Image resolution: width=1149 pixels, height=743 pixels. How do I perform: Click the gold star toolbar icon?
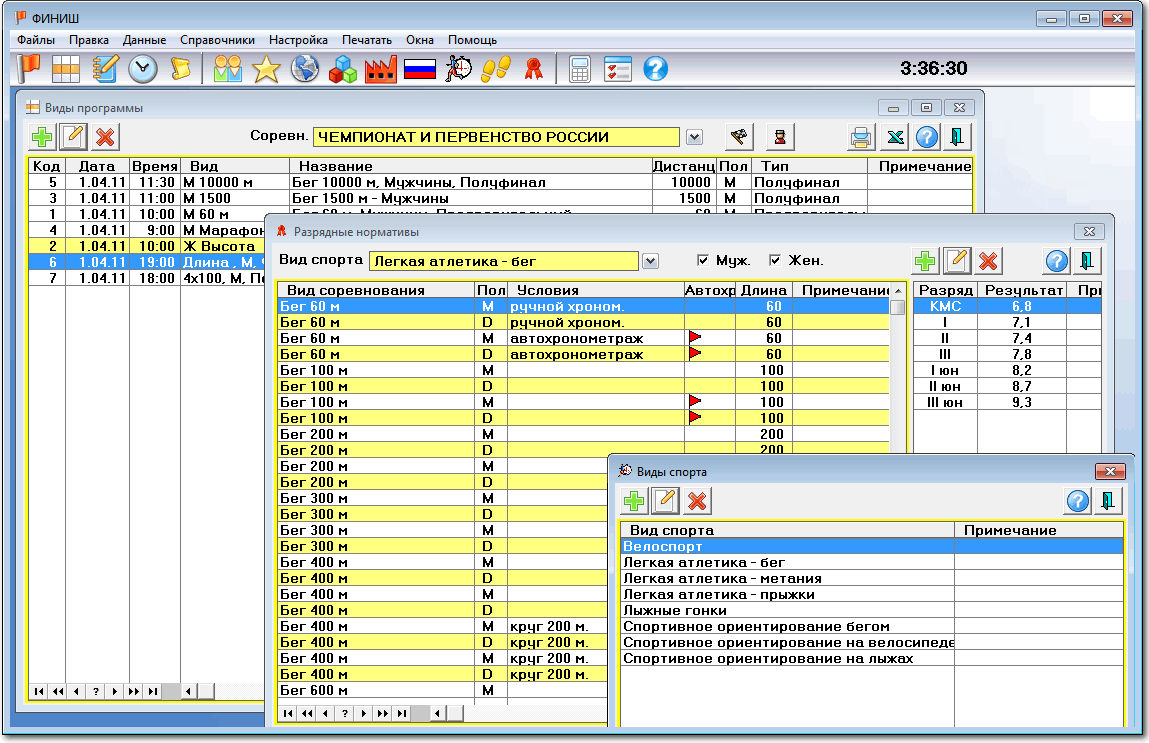[x=266, y=68]
